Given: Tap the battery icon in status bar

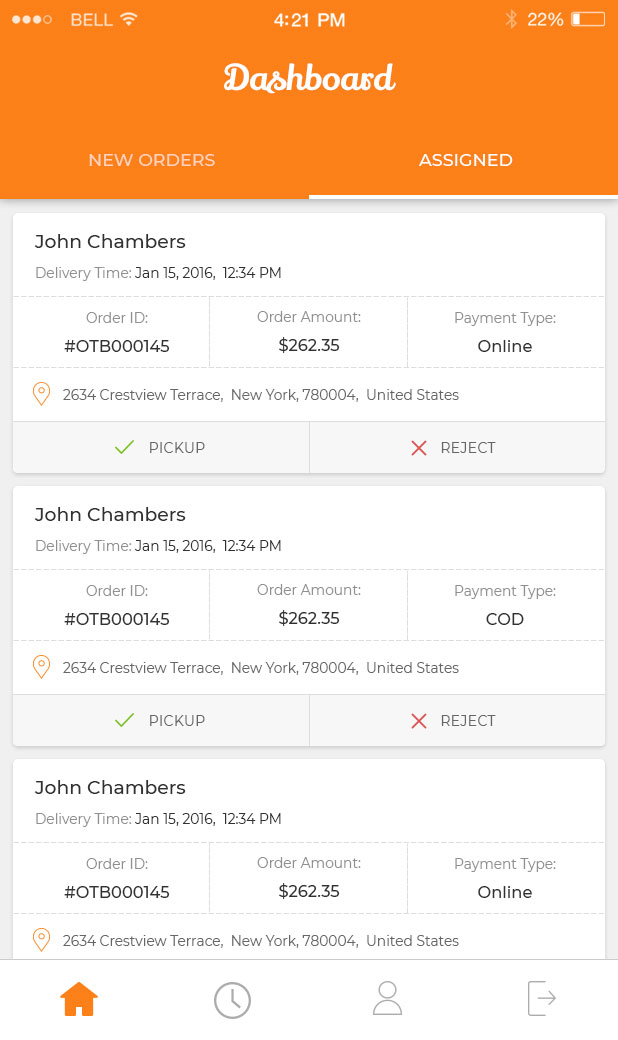Looking at the screenshot, I should click(x=588, y=19).
